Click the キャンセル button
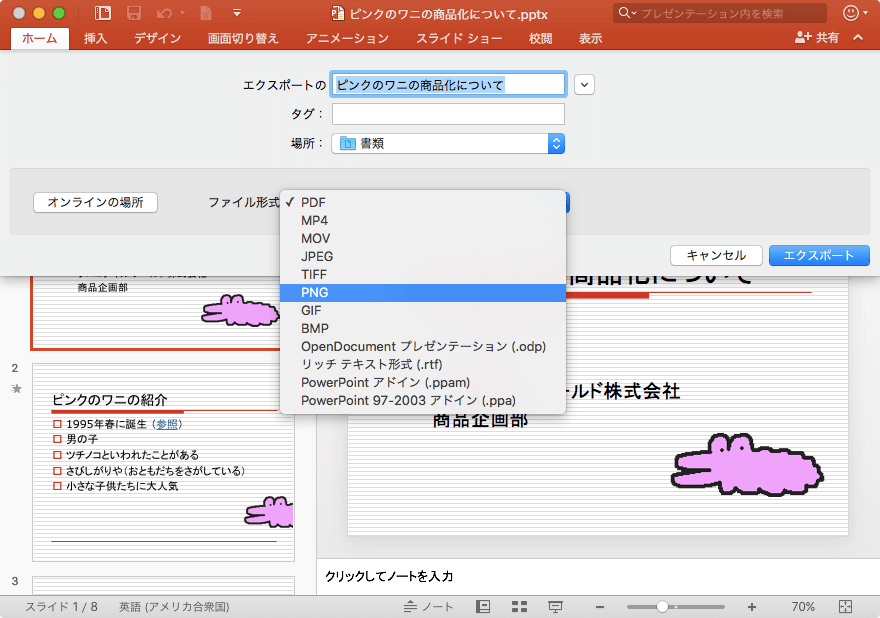The image size is (880, 618). pyautogui.click(x=716, y=255)
